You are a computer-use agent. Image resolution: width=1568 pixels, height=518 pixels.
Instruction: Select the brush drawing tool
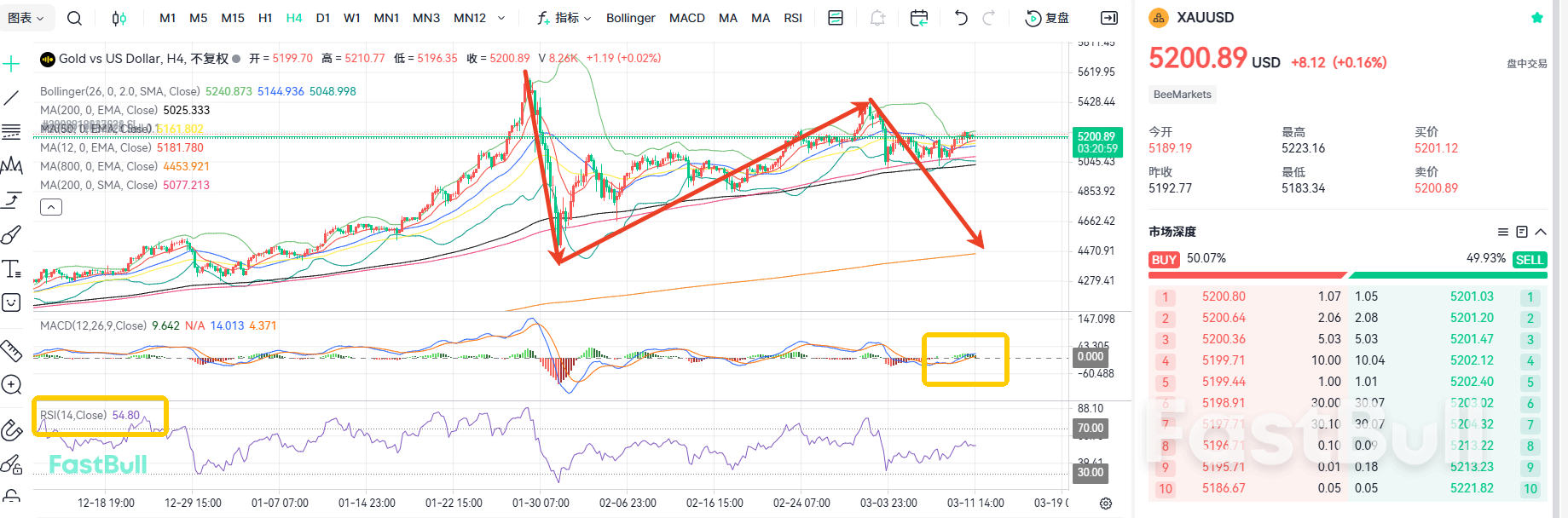coord(12,235)
